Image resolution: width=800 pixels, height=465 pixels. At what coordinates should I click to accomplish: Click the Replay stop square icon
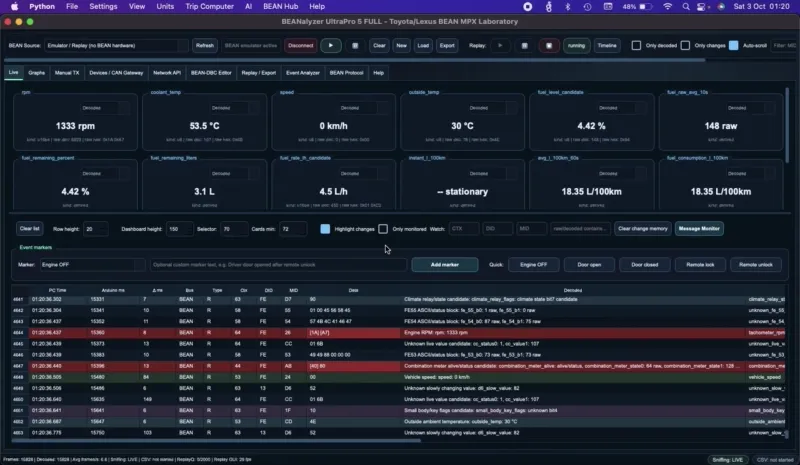(x=524, y=45)
